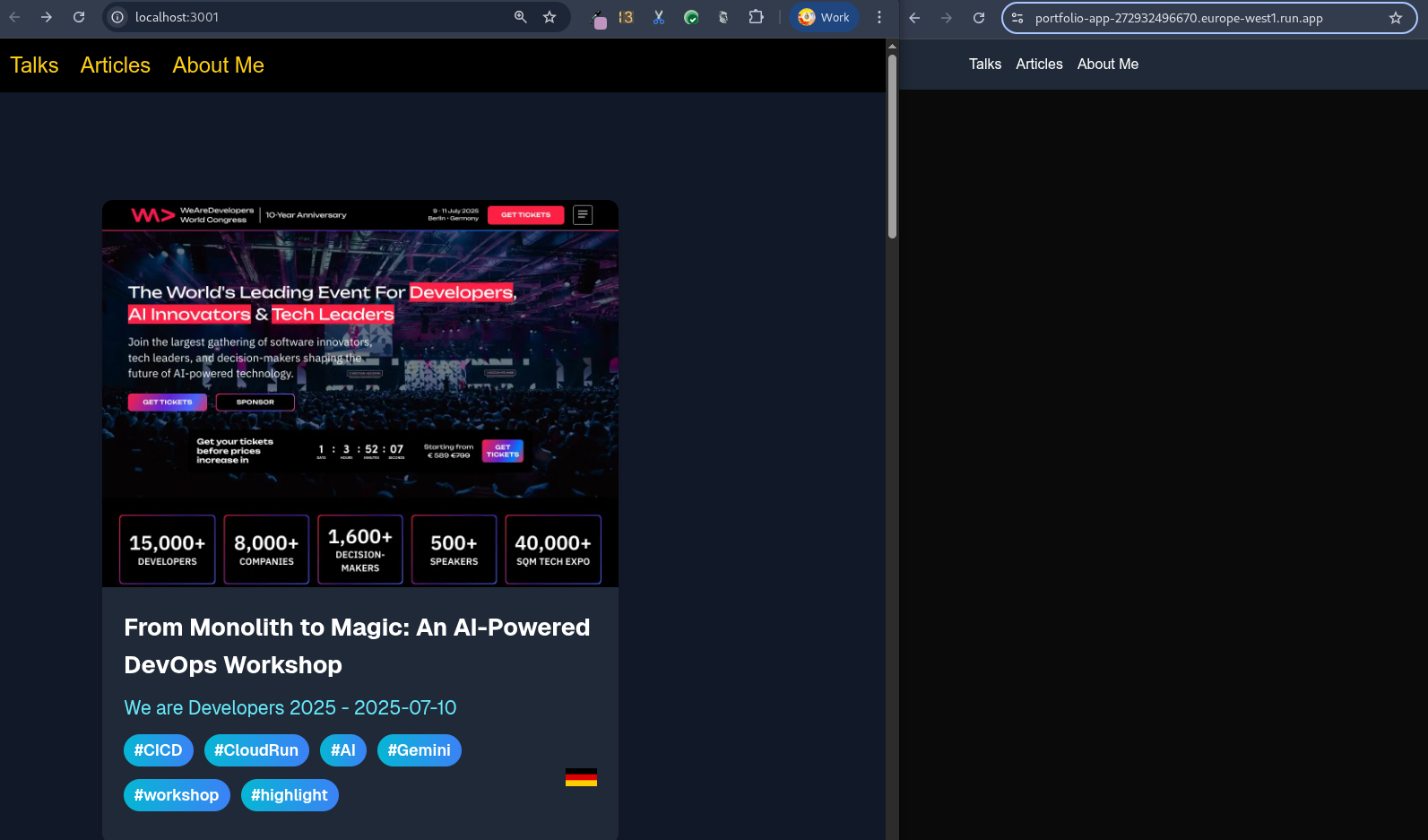Select the #highlight tag
The height and width of the screenshot is (840, 1428).
click(290, 795)
